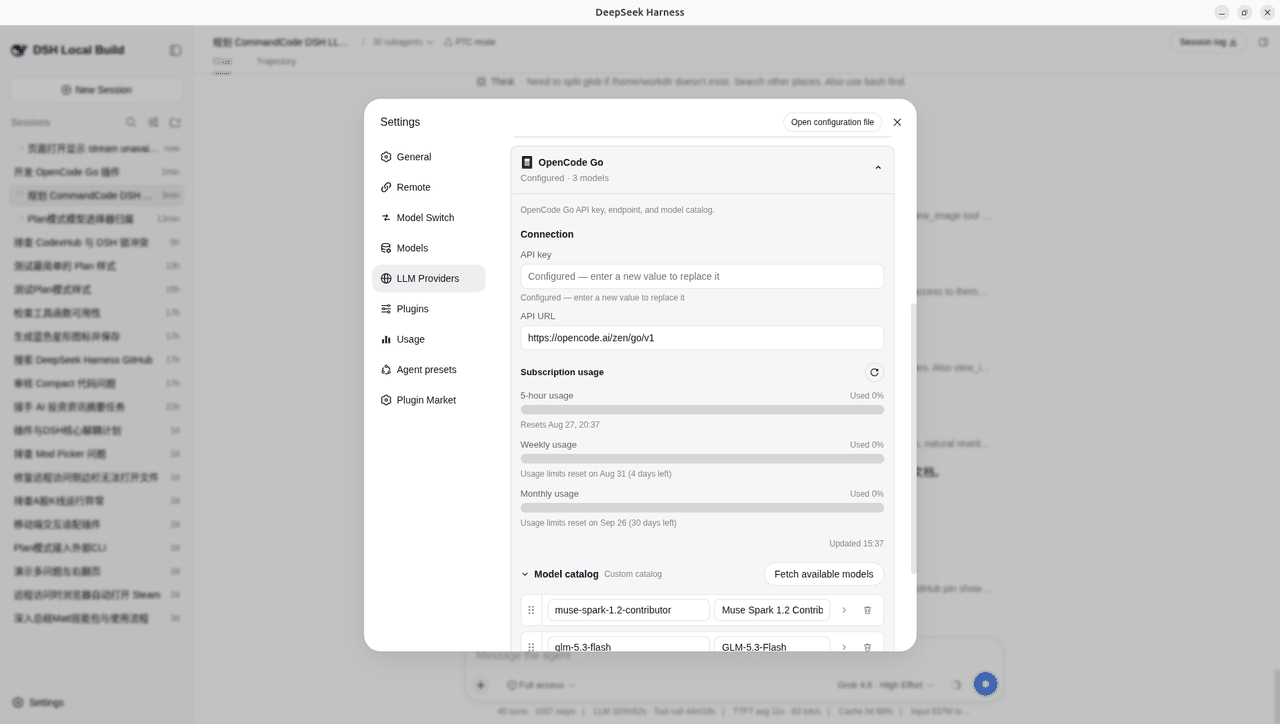Open the Grok 4.6 High Effort model dropdown

884,685
